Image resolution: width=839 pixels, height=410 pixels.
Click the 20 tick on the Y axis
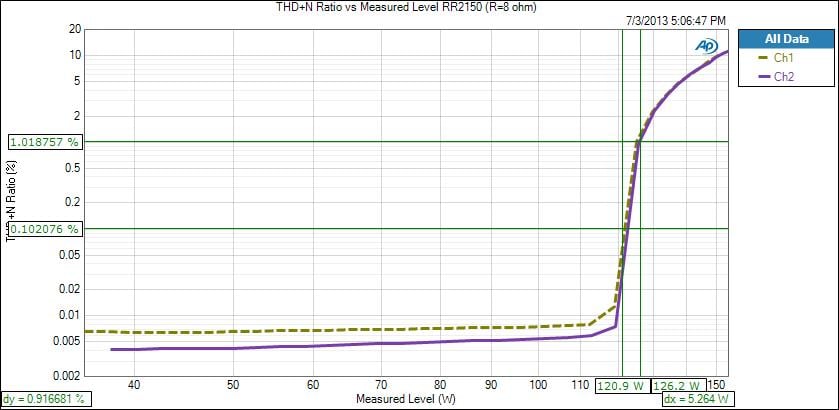click(74, 28)
